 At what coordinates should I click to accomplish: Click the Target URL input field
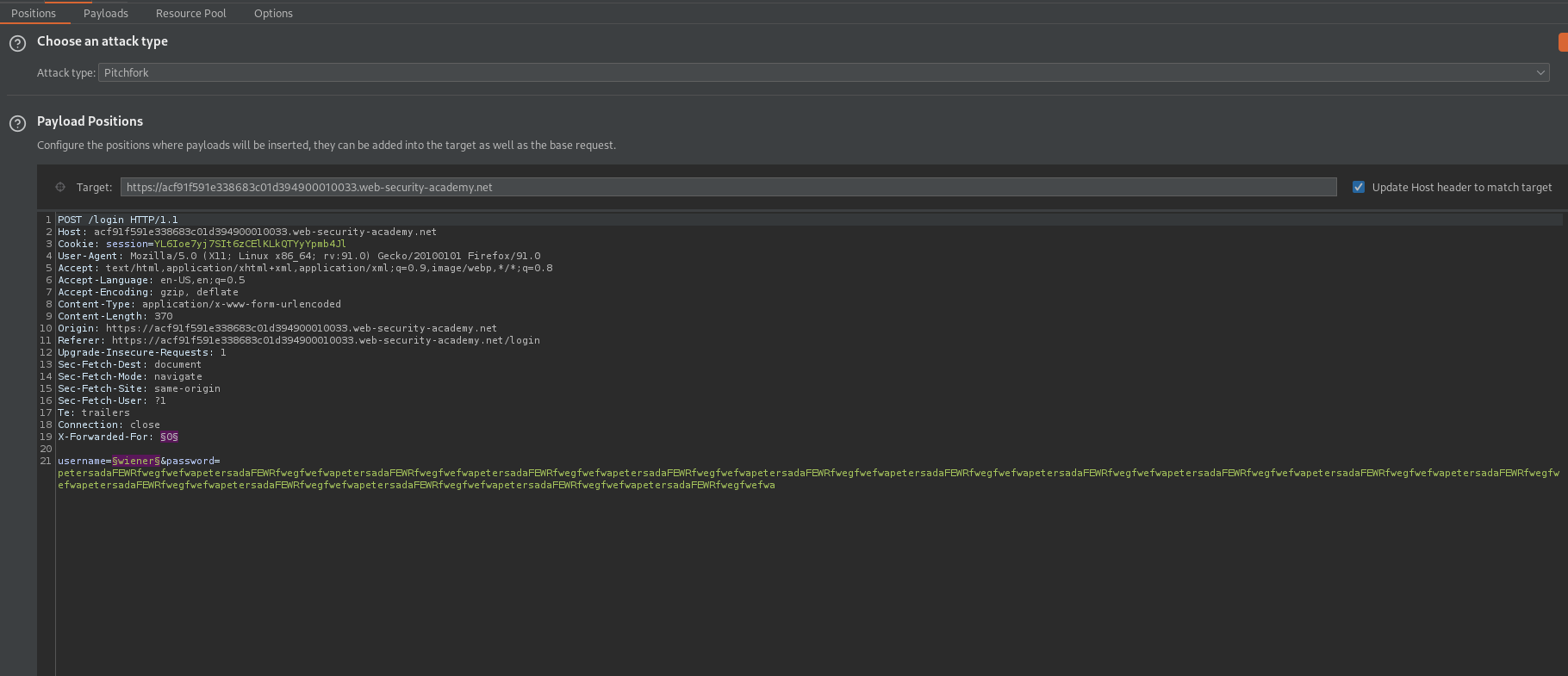coord(729,187)
